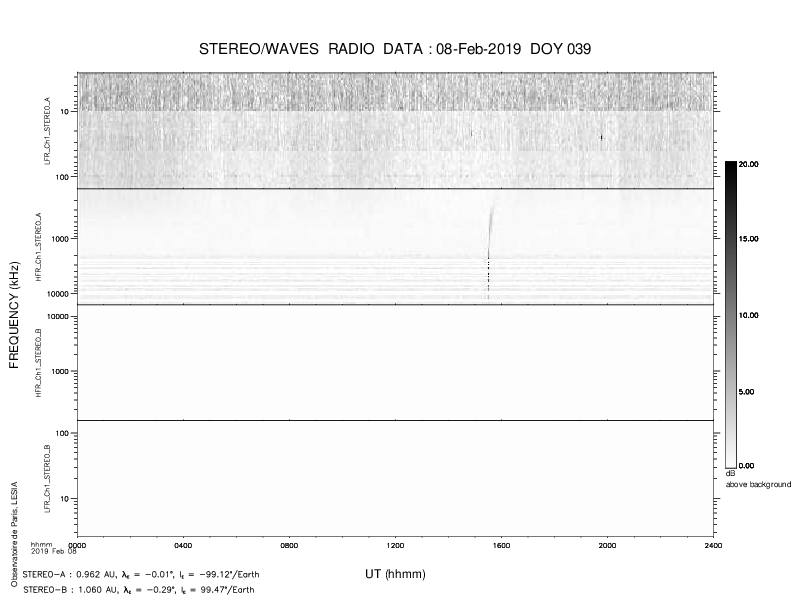Click the '0000' time axis label
Image resolution: width=792 pixels, height=612 pixels.
click(x=77, y=545)
